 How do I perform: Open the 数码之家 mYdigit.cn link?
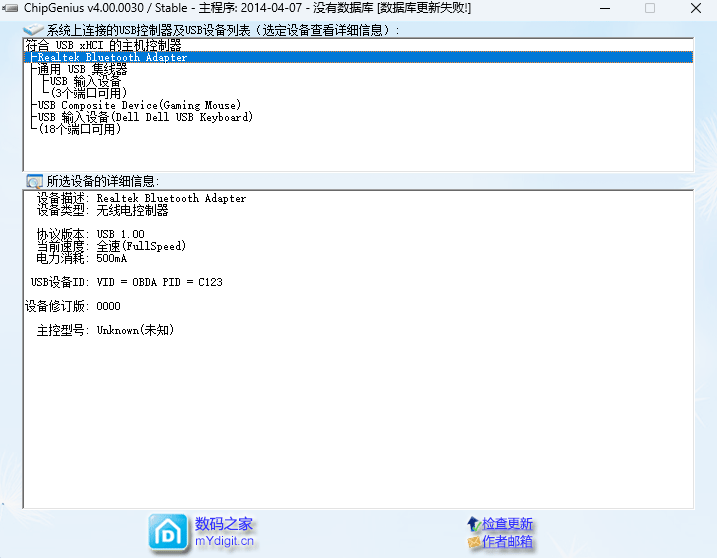(224, 532)
